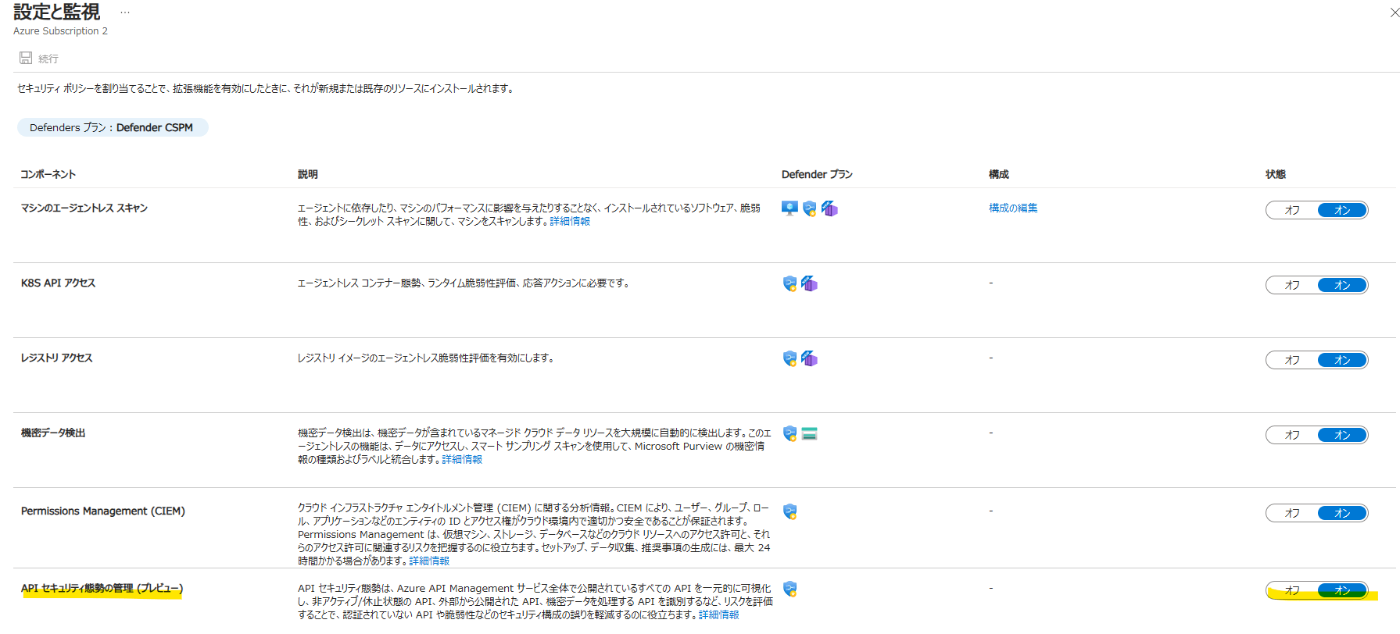
Task: Click the コンポーネント column header
Action: click(48, 174)
